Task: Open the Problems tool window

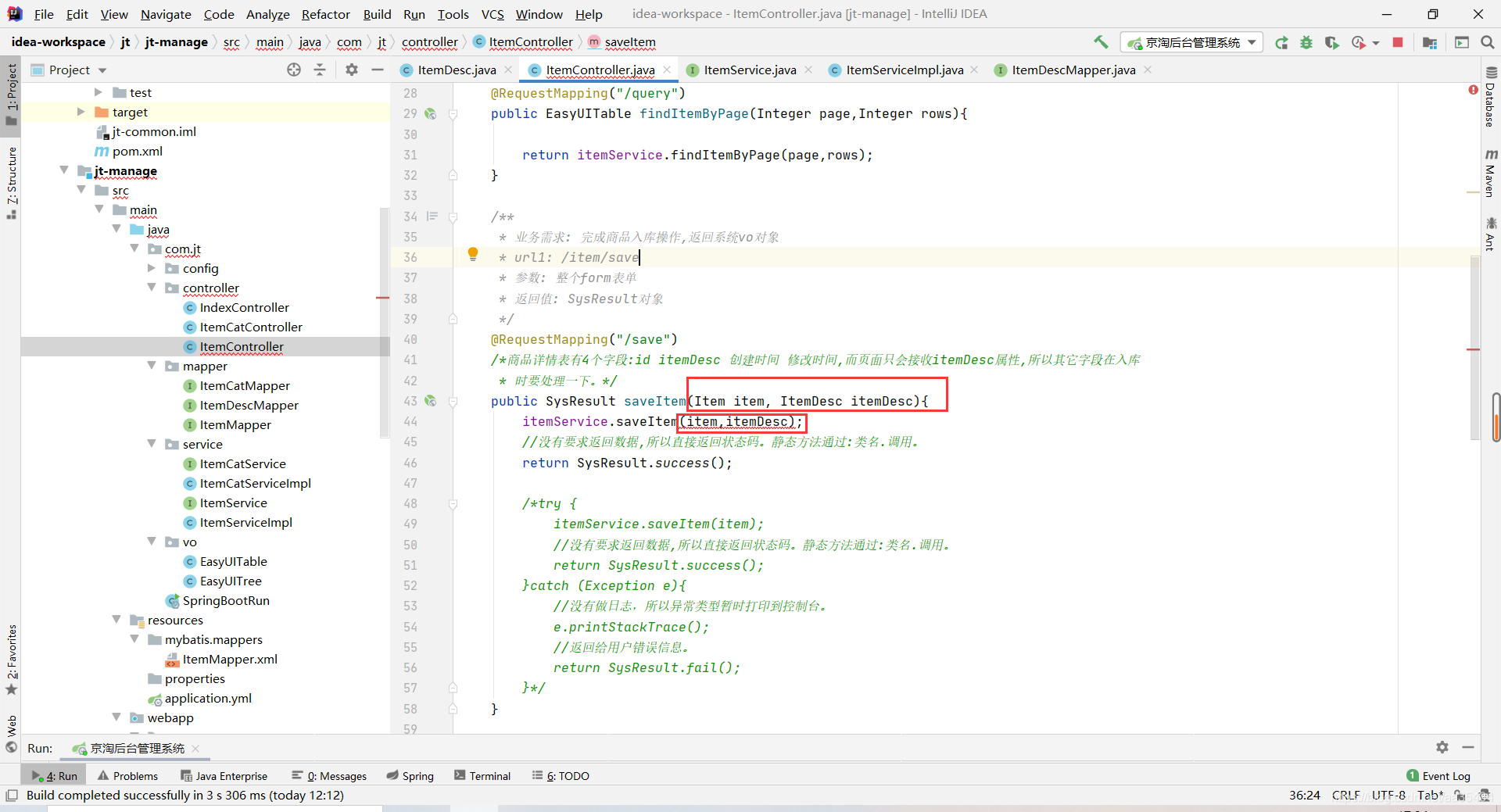Action: coord(128,775)
